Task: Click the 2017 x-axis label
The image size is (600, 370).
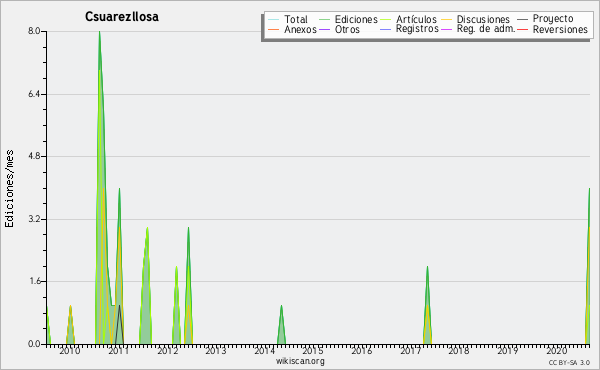Action: point(410,351)
